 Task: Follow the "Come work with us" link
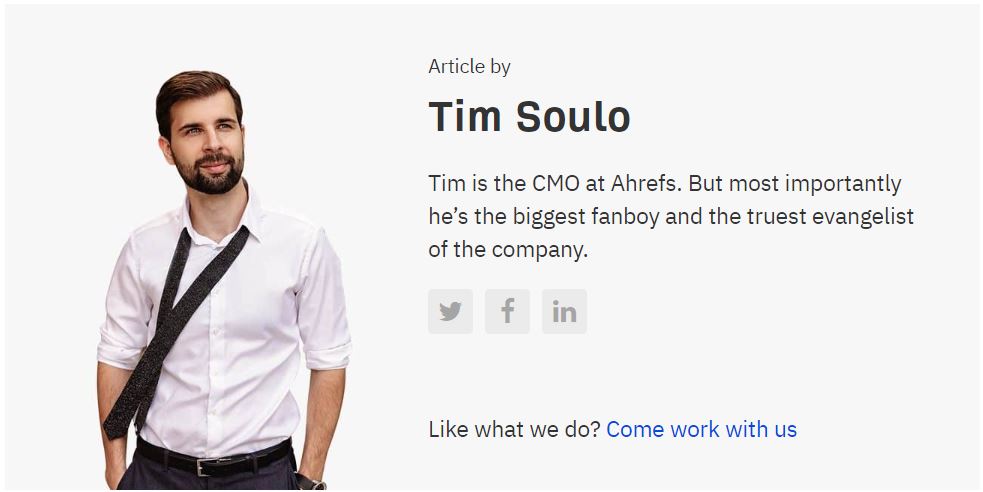pos(701,430)
